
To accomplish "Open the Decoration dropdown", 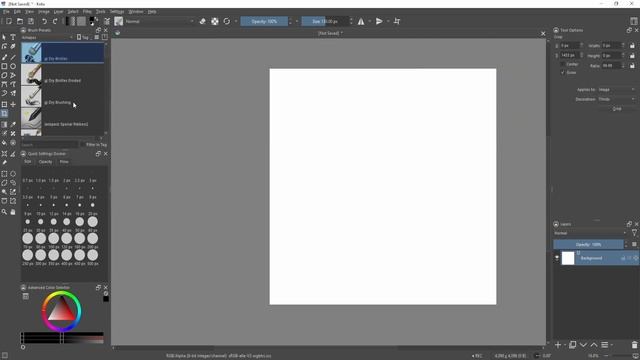I will point(617,99).
